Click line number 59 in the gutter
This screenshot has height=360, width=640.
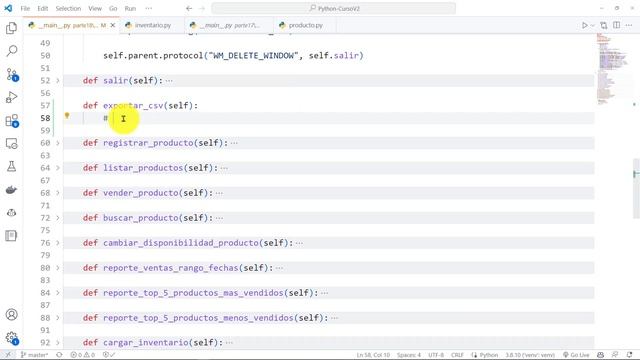pos(45,131)
